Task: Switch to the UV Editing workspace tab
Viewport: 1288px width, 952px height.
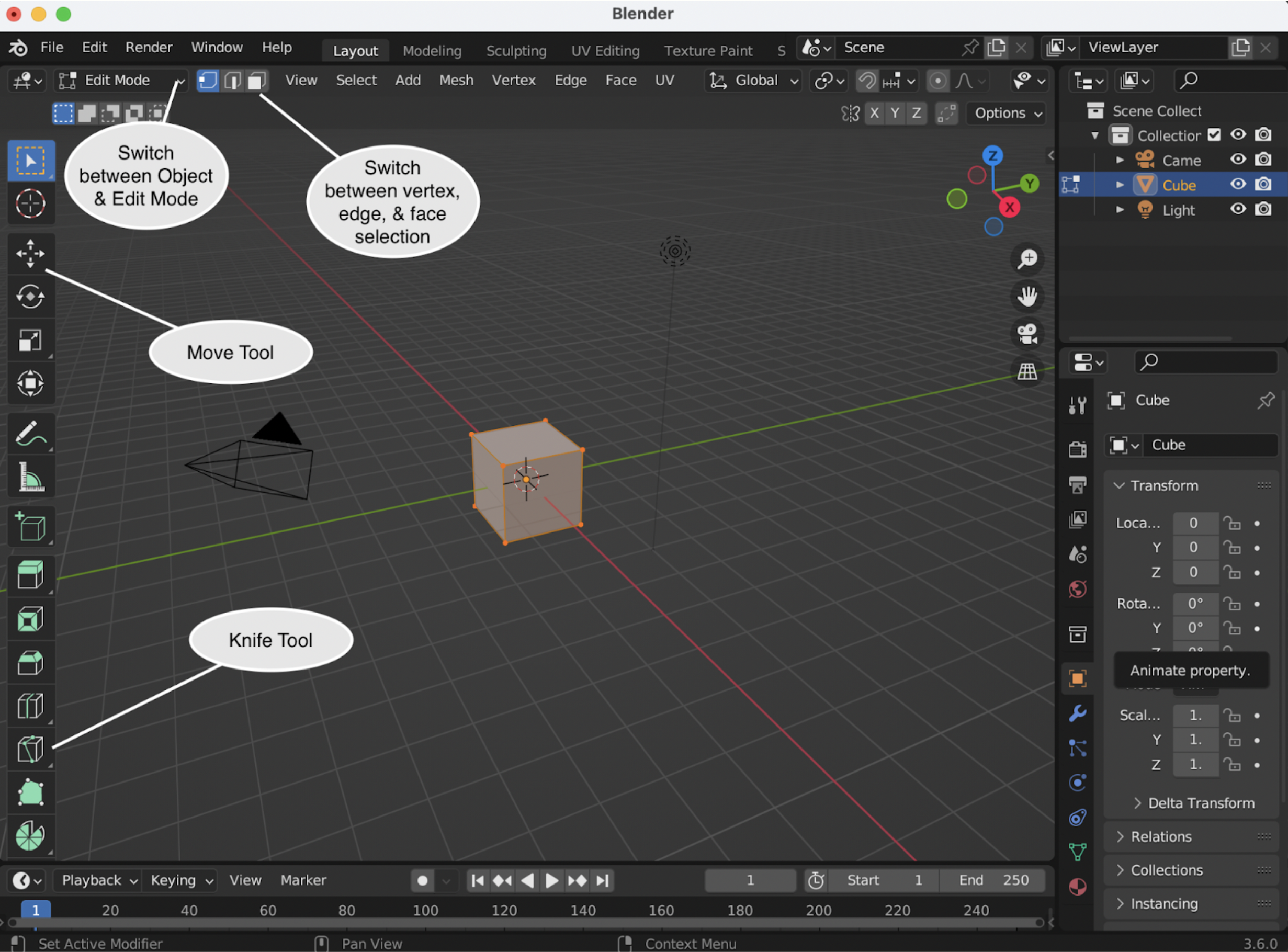Action: point(605,51)
